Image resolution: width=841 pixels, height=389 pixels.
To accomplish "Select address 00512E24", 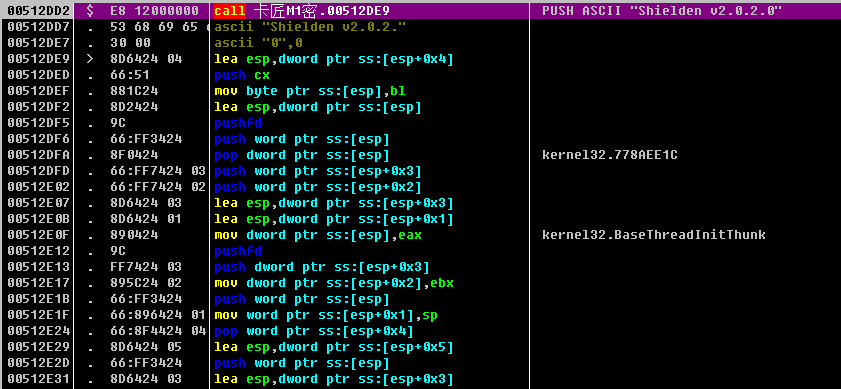I will click(x=39, y=331).
